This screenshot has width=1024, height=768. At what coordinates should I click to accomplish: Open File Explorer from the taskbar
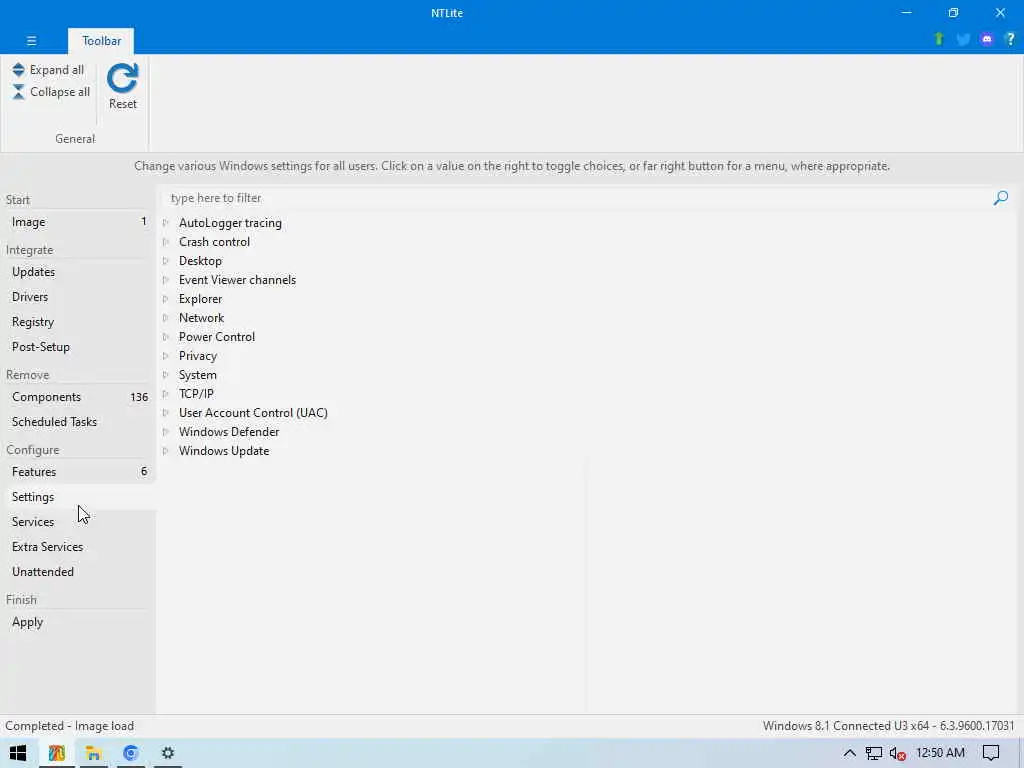(x=93, y=753)
